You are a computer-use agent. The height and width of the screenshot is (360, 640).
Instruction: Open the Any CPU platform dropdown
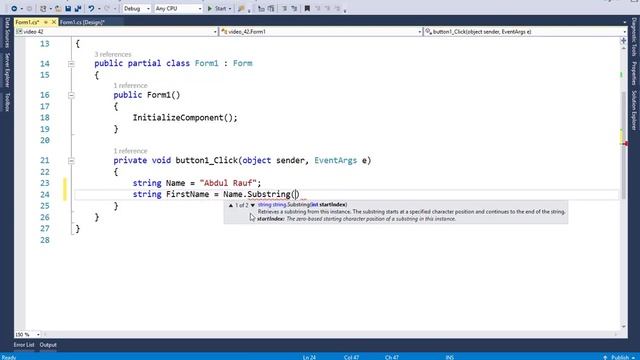point(178,8)
